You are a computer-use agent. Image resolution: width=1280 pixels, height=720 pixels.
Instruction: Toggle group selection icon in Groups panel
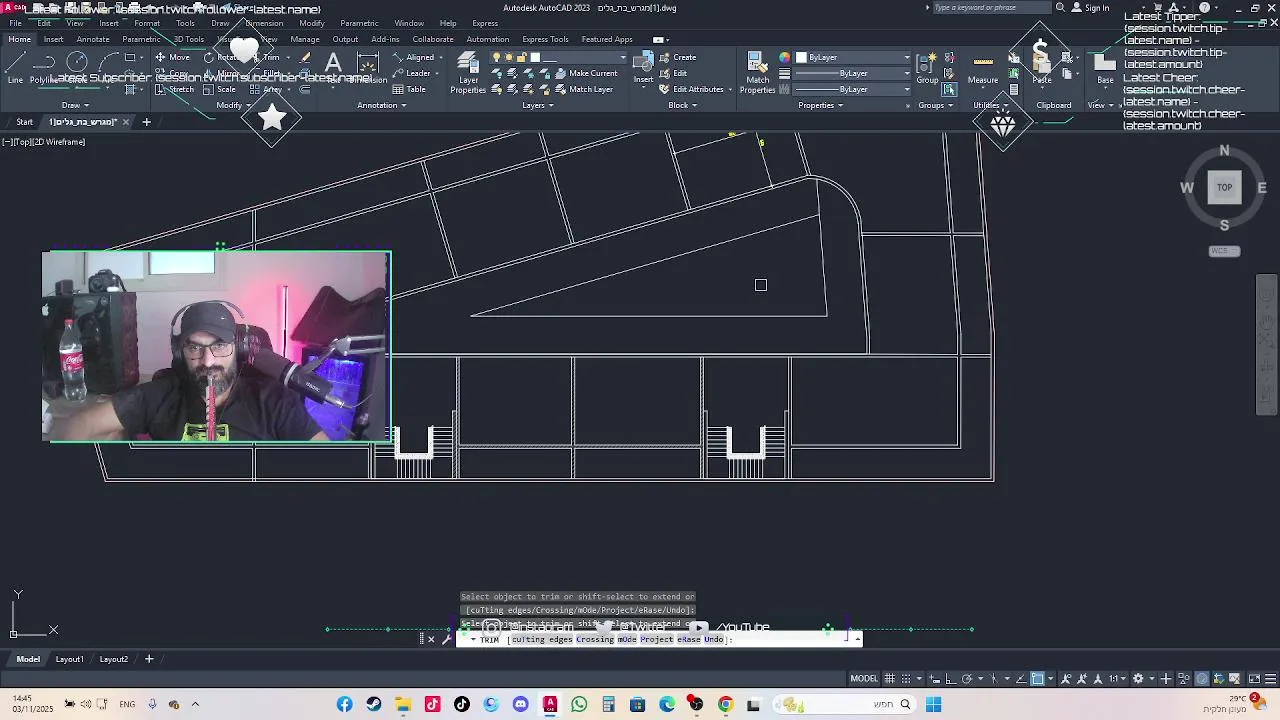click(x=949, y=89)
